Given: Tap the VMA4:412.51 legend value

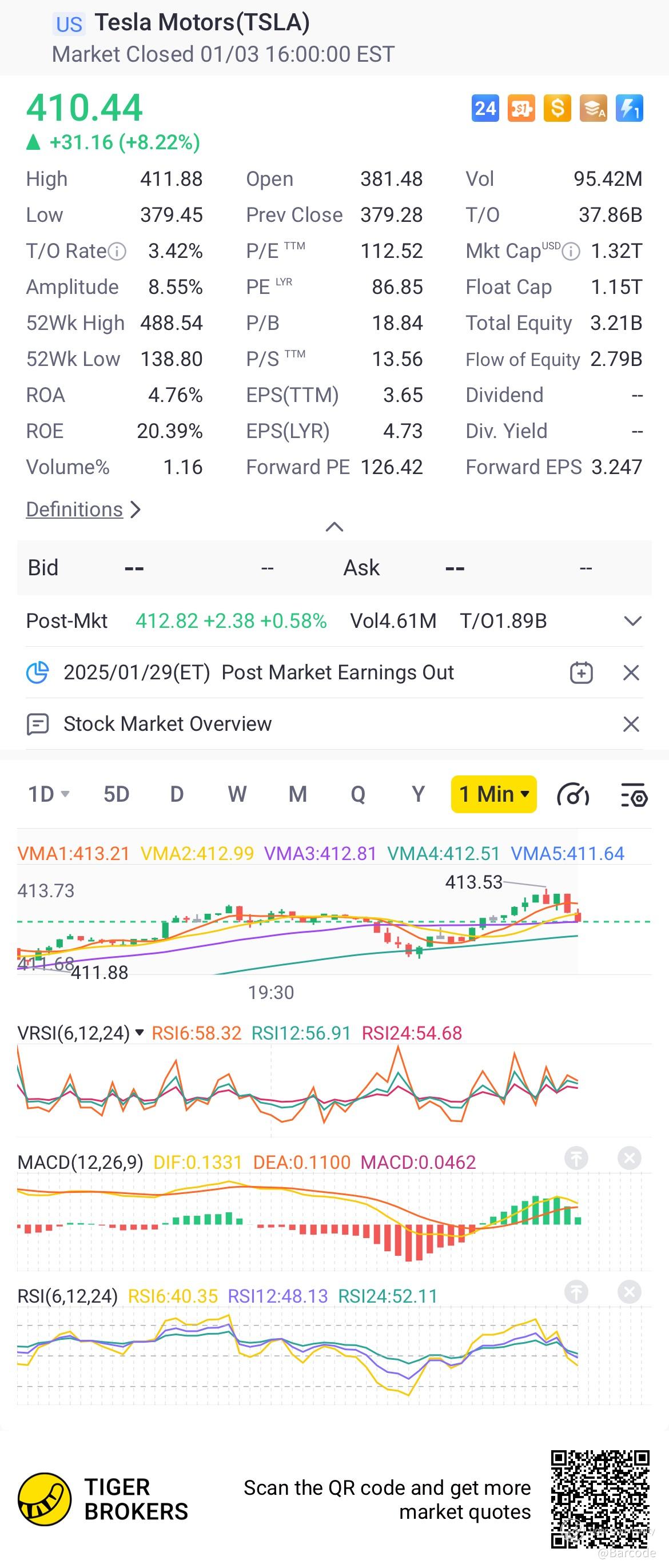Looking at the screenshot, I should pos(444,853).
